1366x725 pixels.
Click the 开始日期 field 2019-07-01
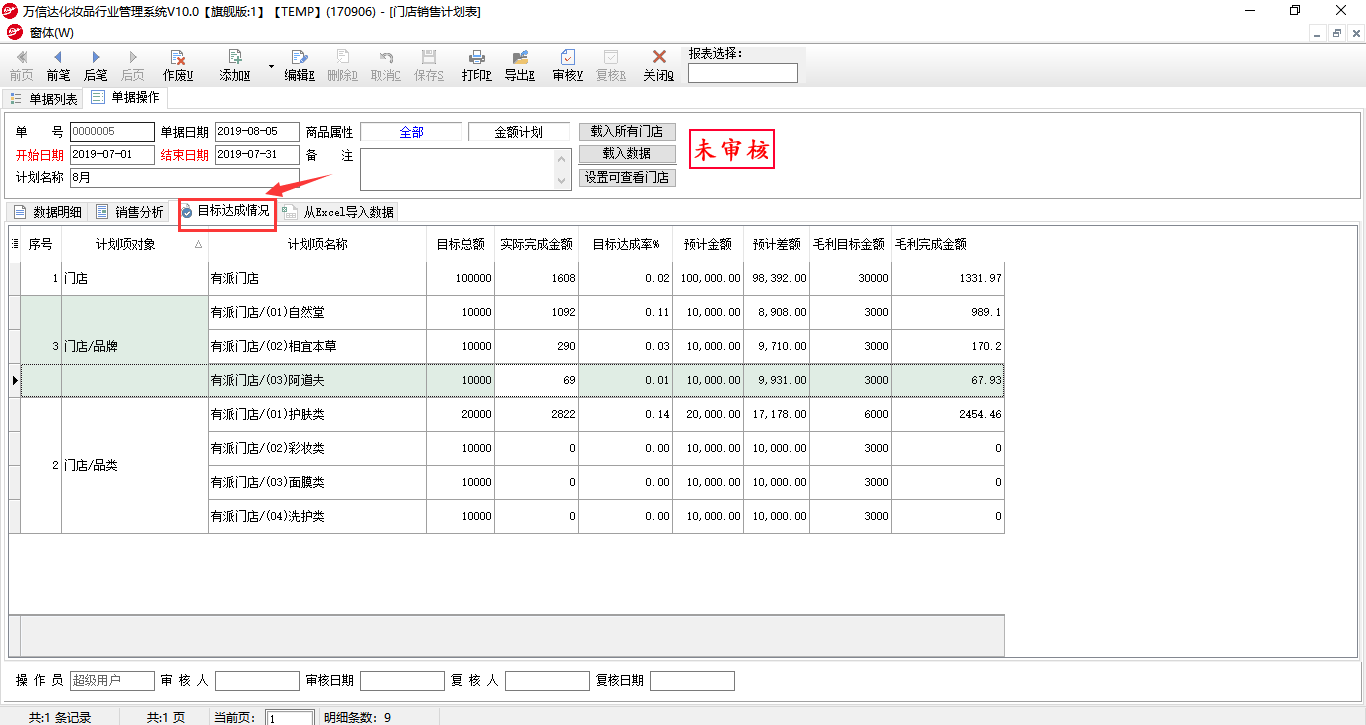[112, 155]
